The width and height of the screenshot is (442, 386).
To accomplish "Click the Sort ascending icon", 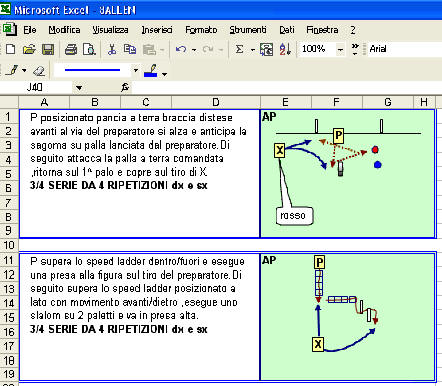I will point(285,49).
